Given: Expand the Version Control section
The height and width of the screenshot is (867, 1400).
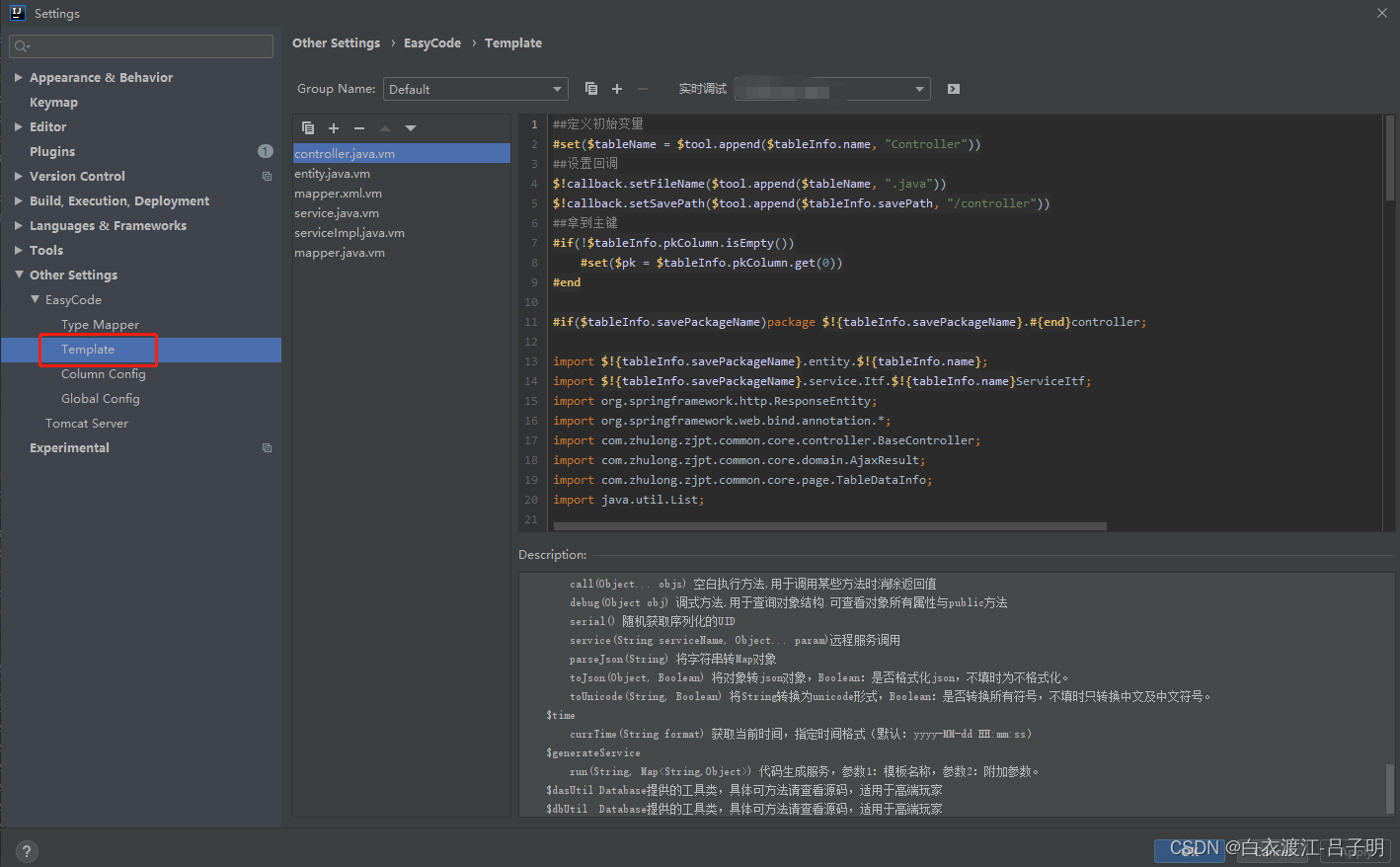Looking at the screenshot, I should coord(19,176).
